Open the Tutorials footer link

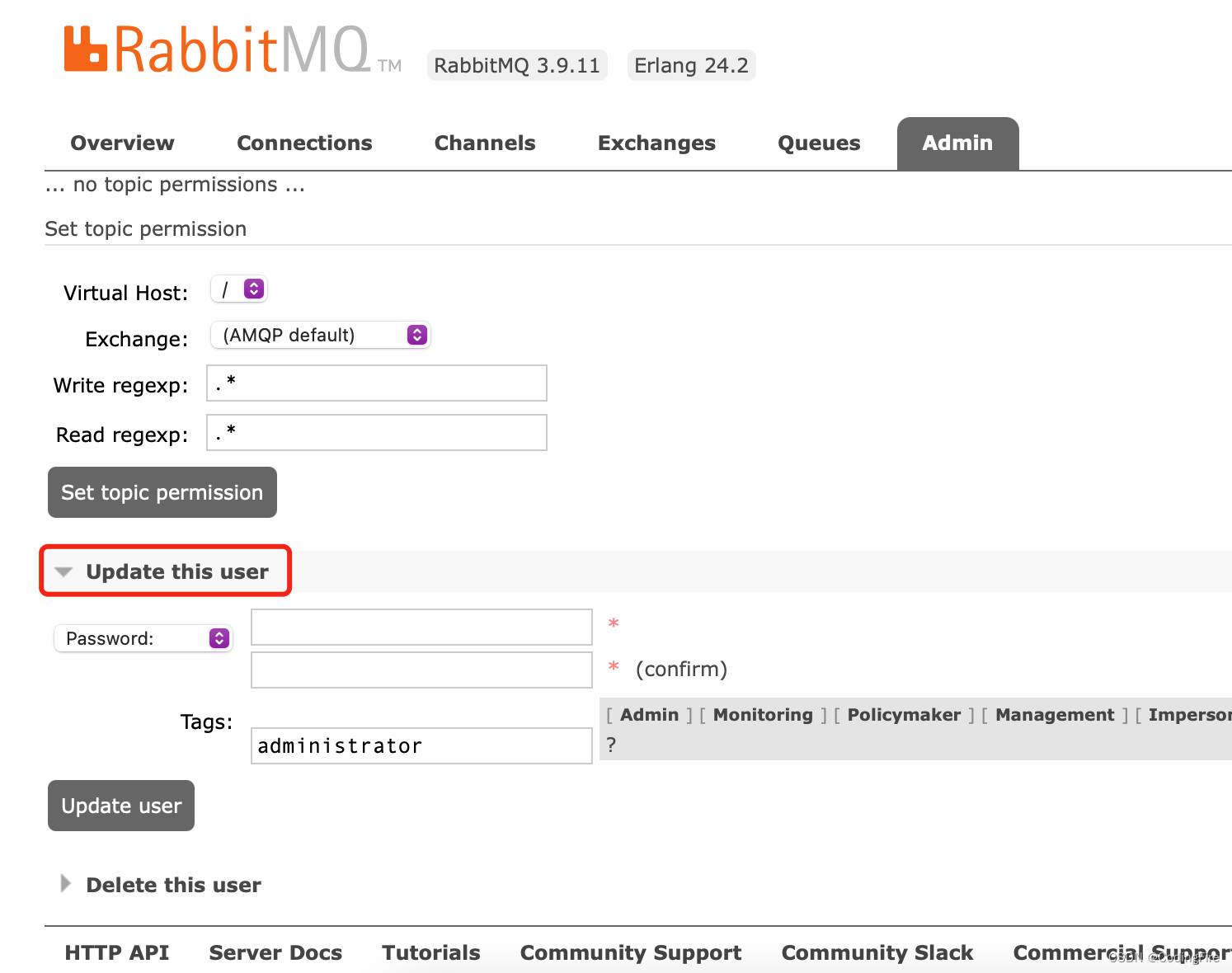click(431, 953)
